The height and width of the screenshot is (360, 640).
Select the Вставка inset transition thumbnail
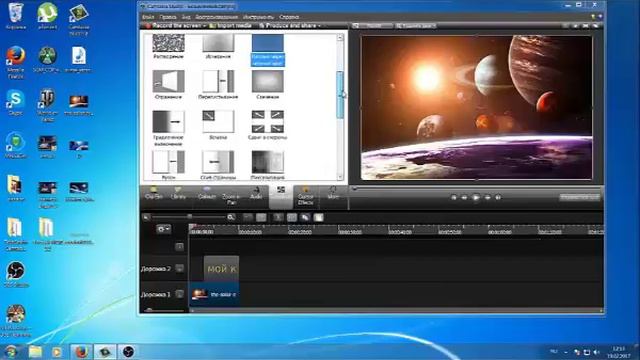pos(218,121)
